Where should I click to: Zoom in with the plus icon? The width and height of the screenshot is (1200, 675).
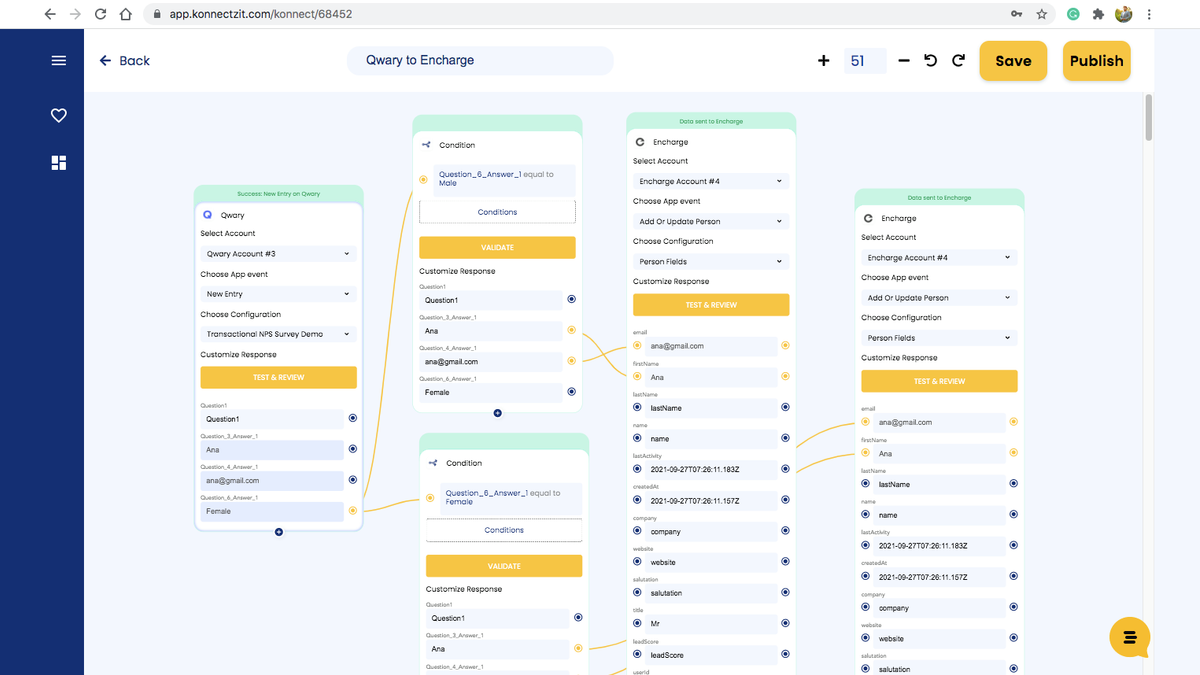pyautogui.click(x=824, y=60)
